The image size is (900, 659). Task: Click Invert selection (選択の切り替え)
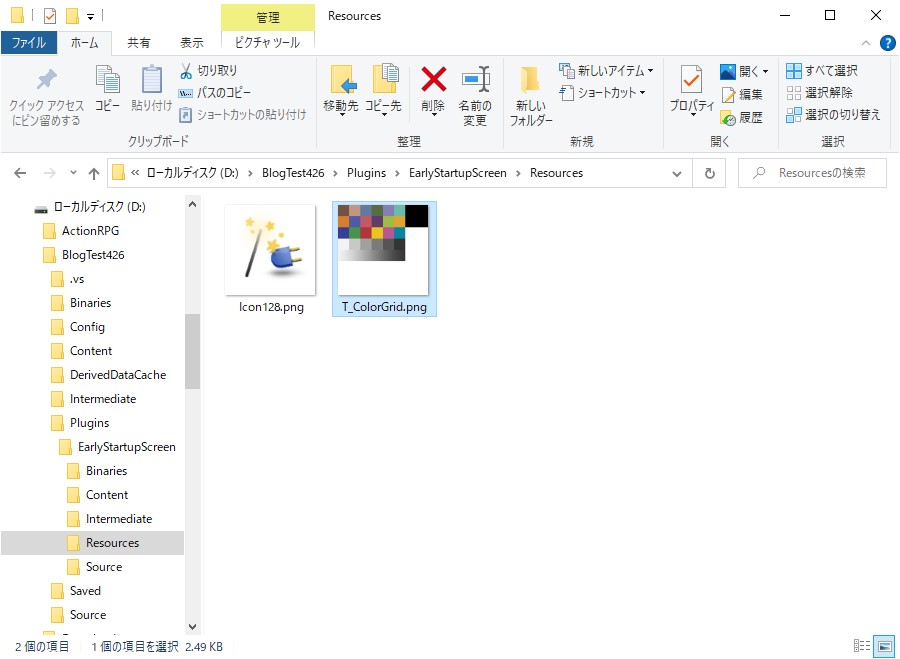click(x=833, y=115)
